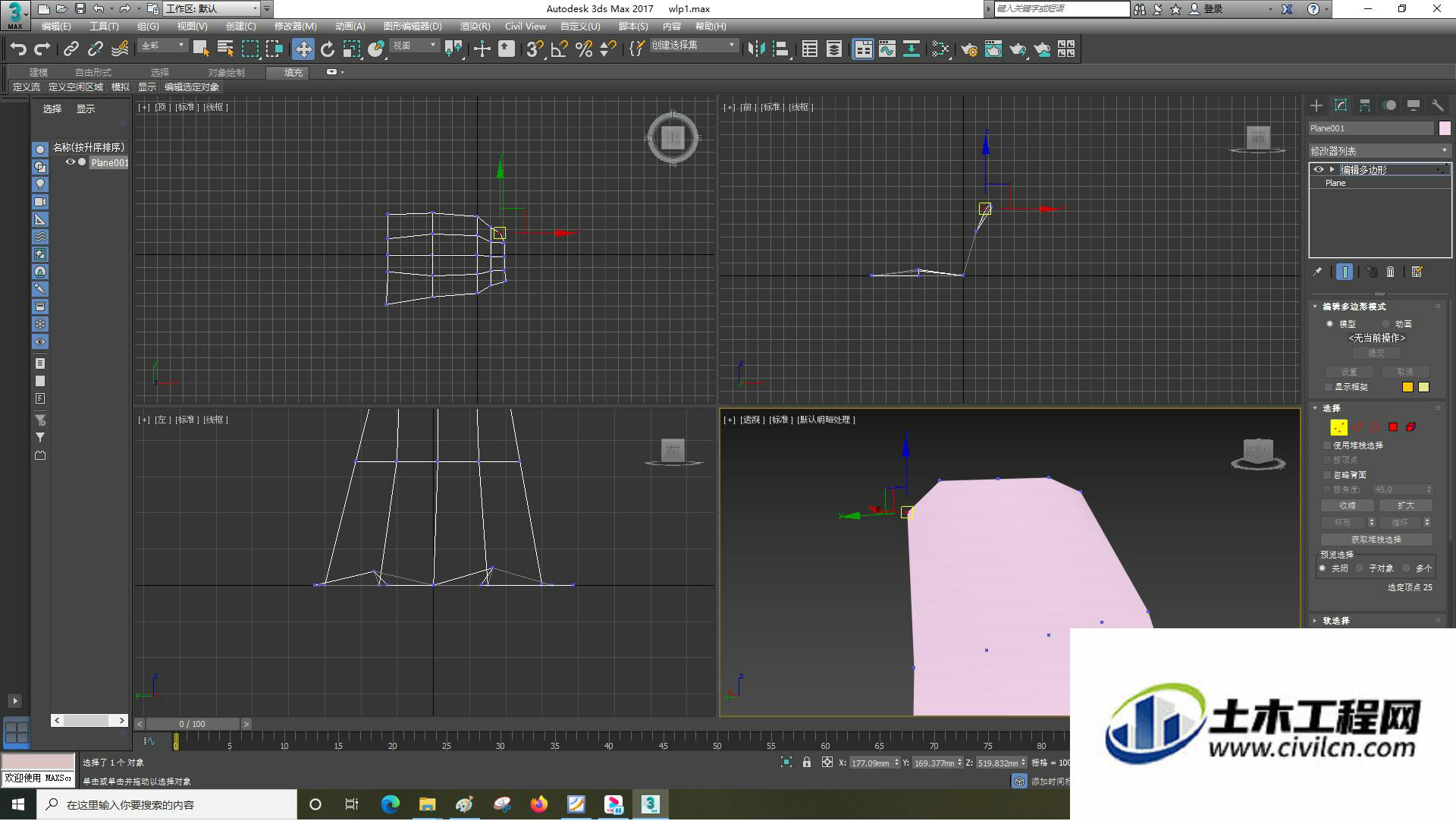Screen dimensions: 1456x821
Task: Click the Undo arrow in the main toolbar
Action: coord(18,49)
